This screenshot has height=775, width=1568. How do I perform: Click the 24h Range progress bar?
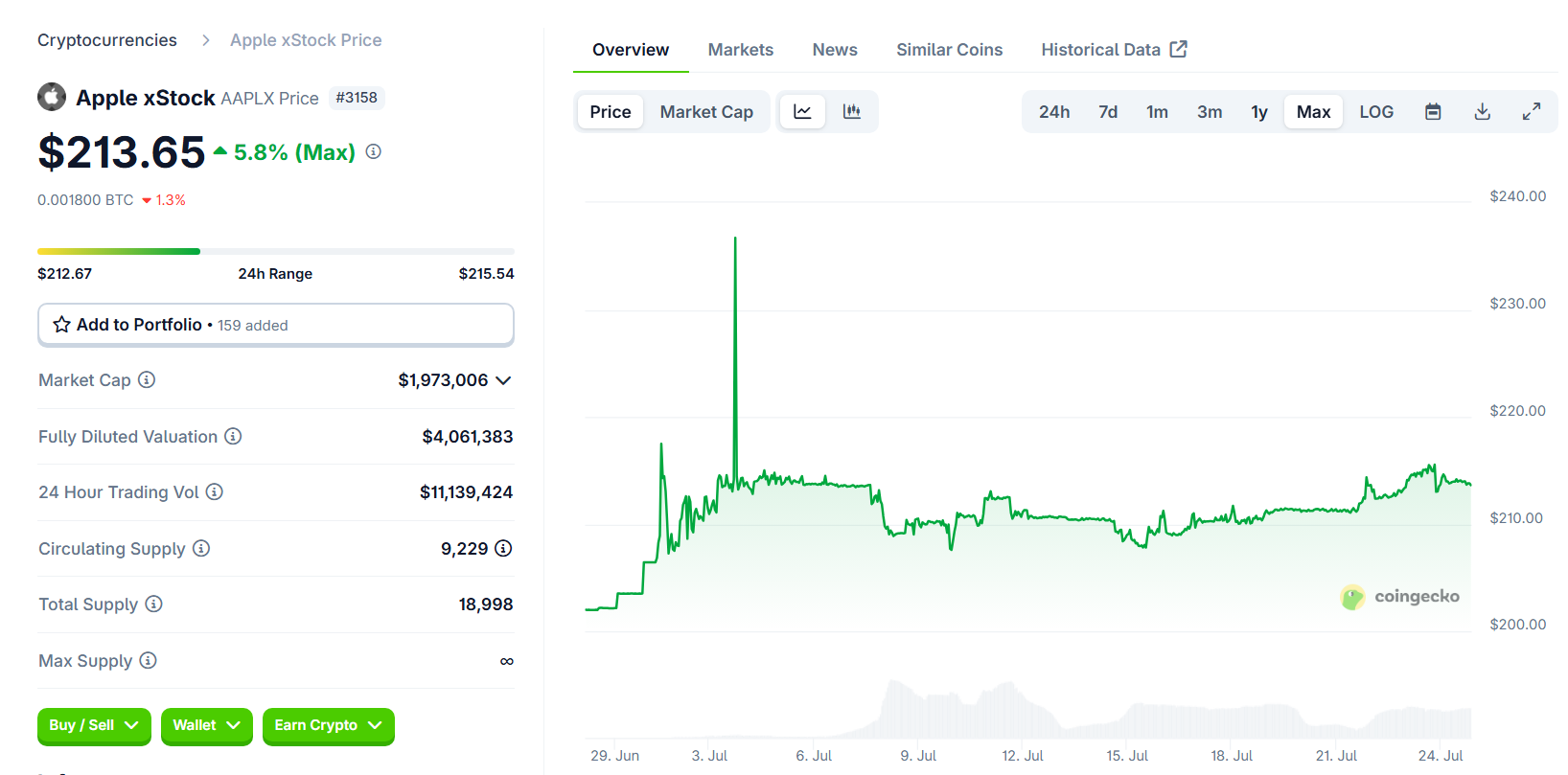276,251
